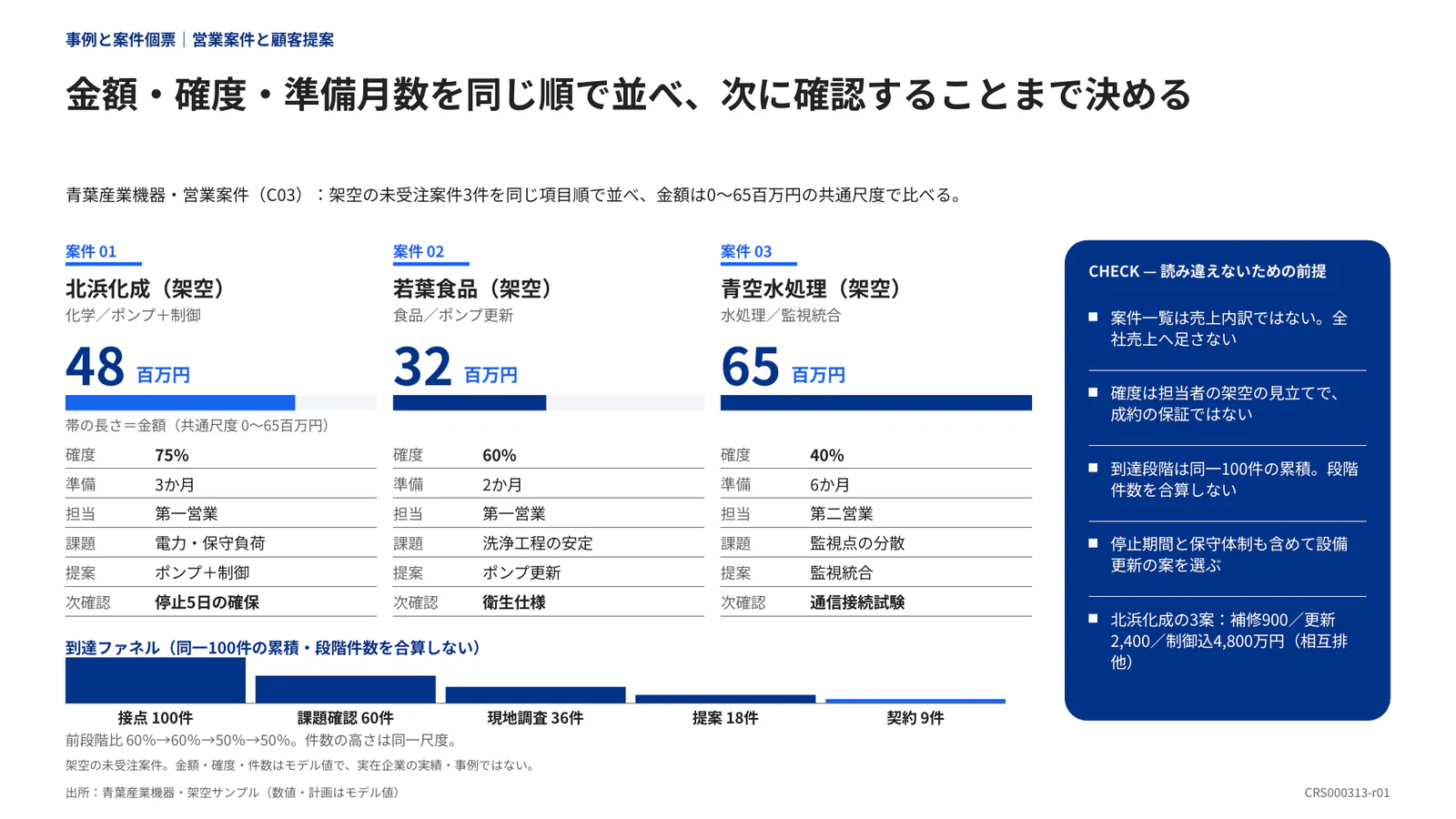Click the 60% probability value

500,455
